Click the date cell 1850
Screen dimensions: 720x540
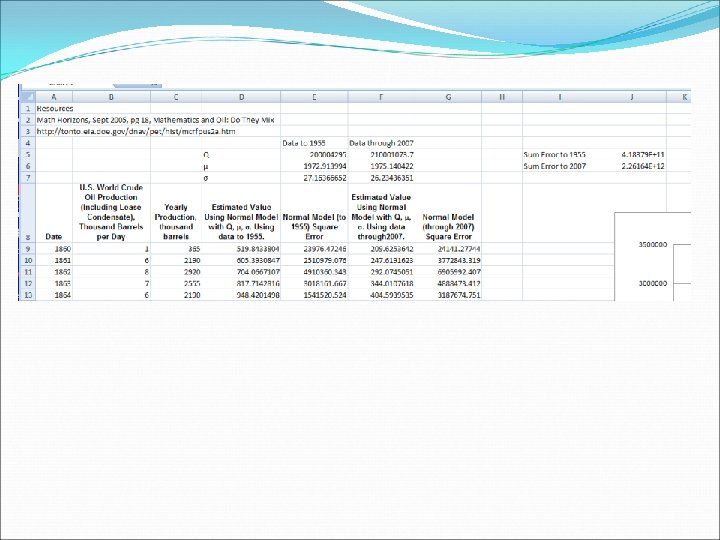pyautogui.click(x=62, y=248)
